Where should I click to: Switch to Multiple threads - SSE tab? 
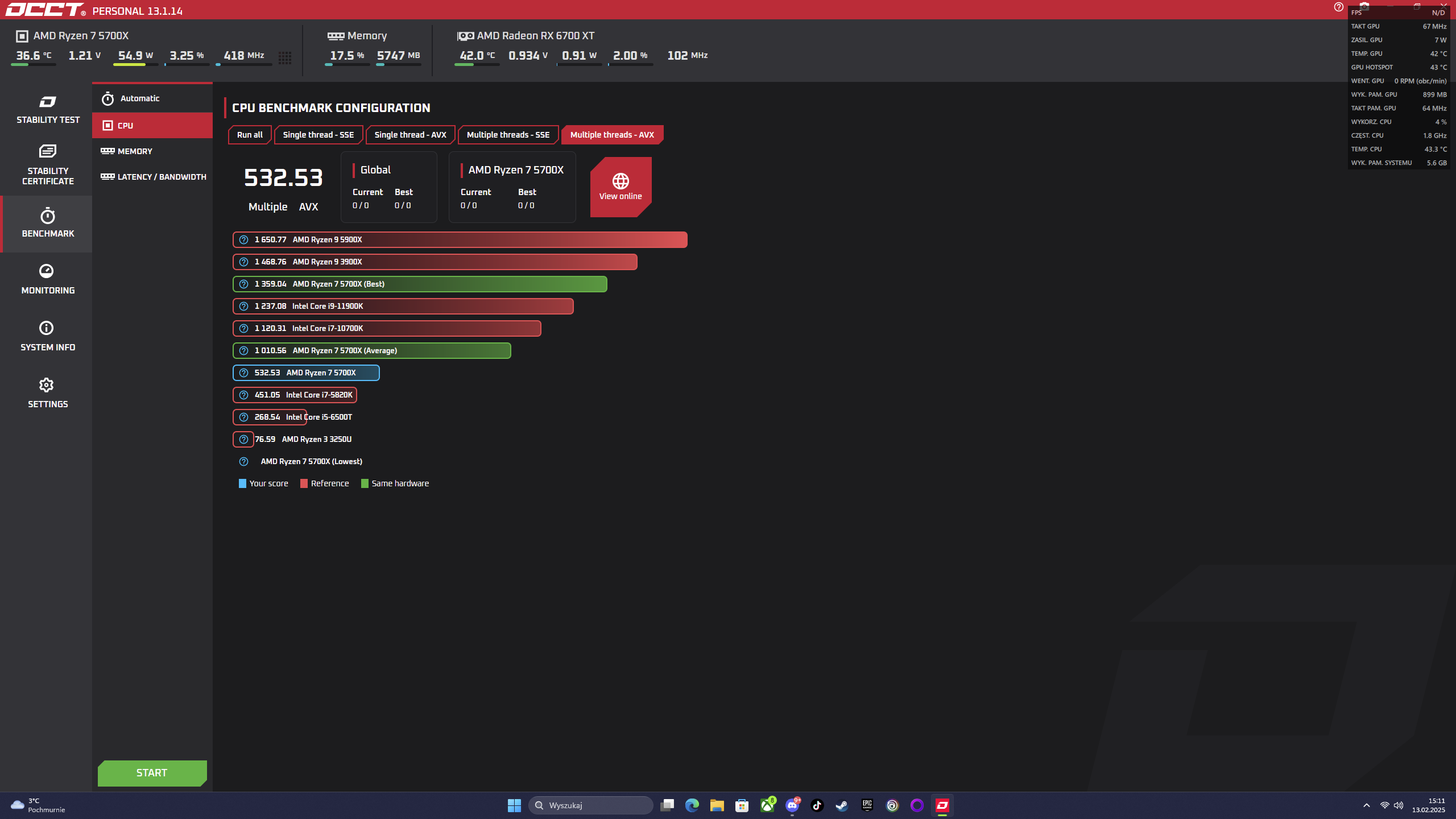(x=508, y=135)
